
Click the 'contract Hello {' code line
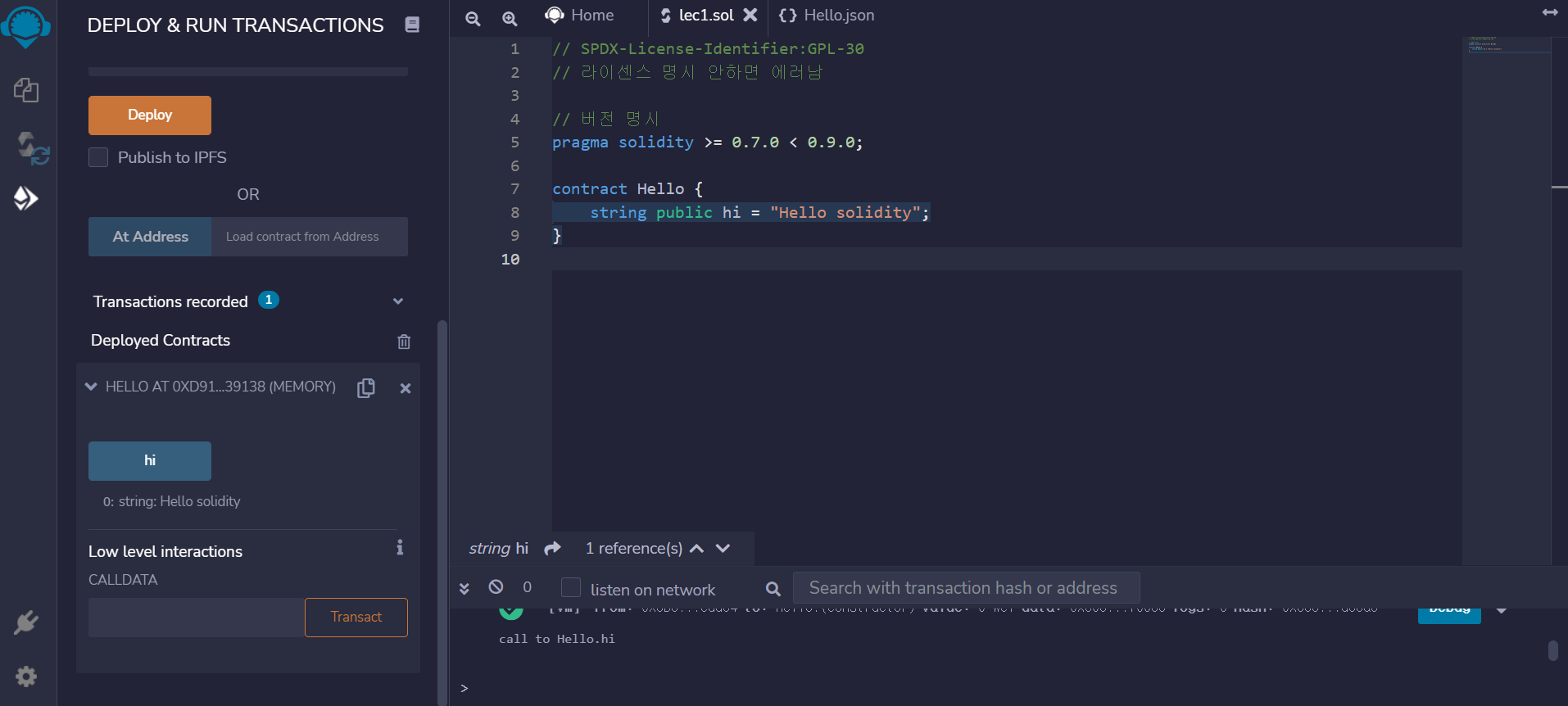628,189
